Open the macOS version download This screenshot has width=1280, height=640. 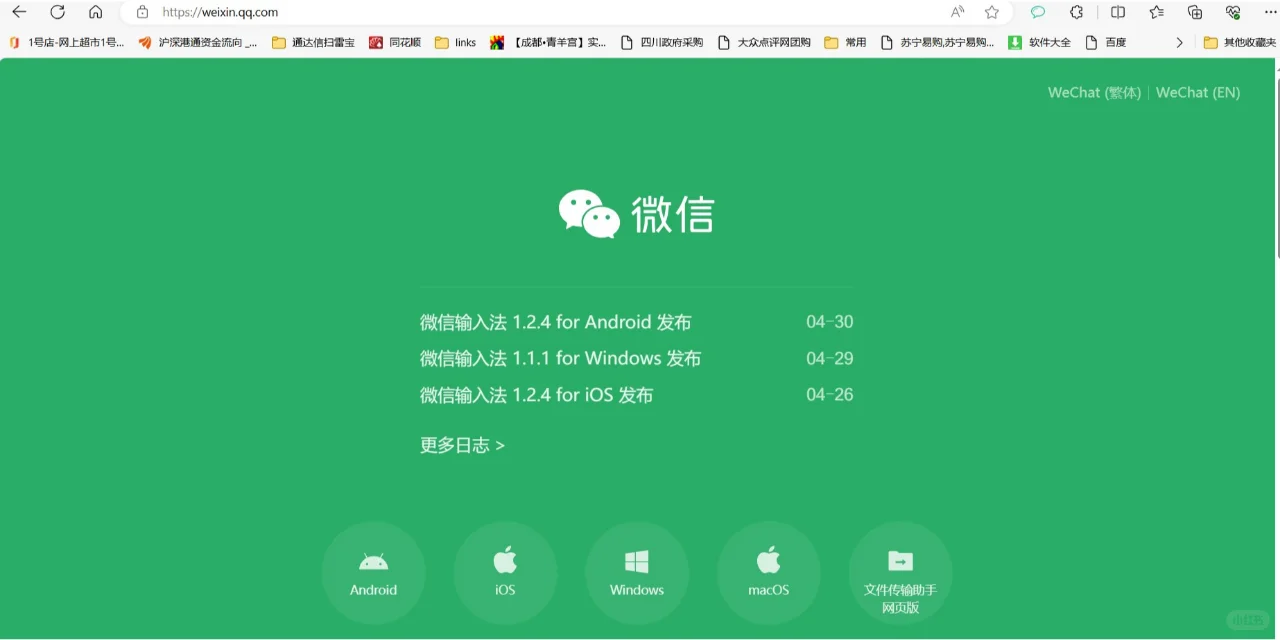[768, 572]
